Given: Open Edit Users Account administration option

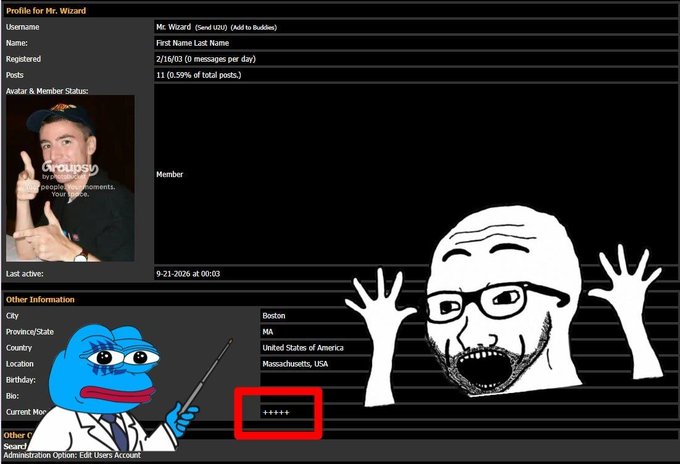Looking at the screenshot, I should tap(110, 455).
